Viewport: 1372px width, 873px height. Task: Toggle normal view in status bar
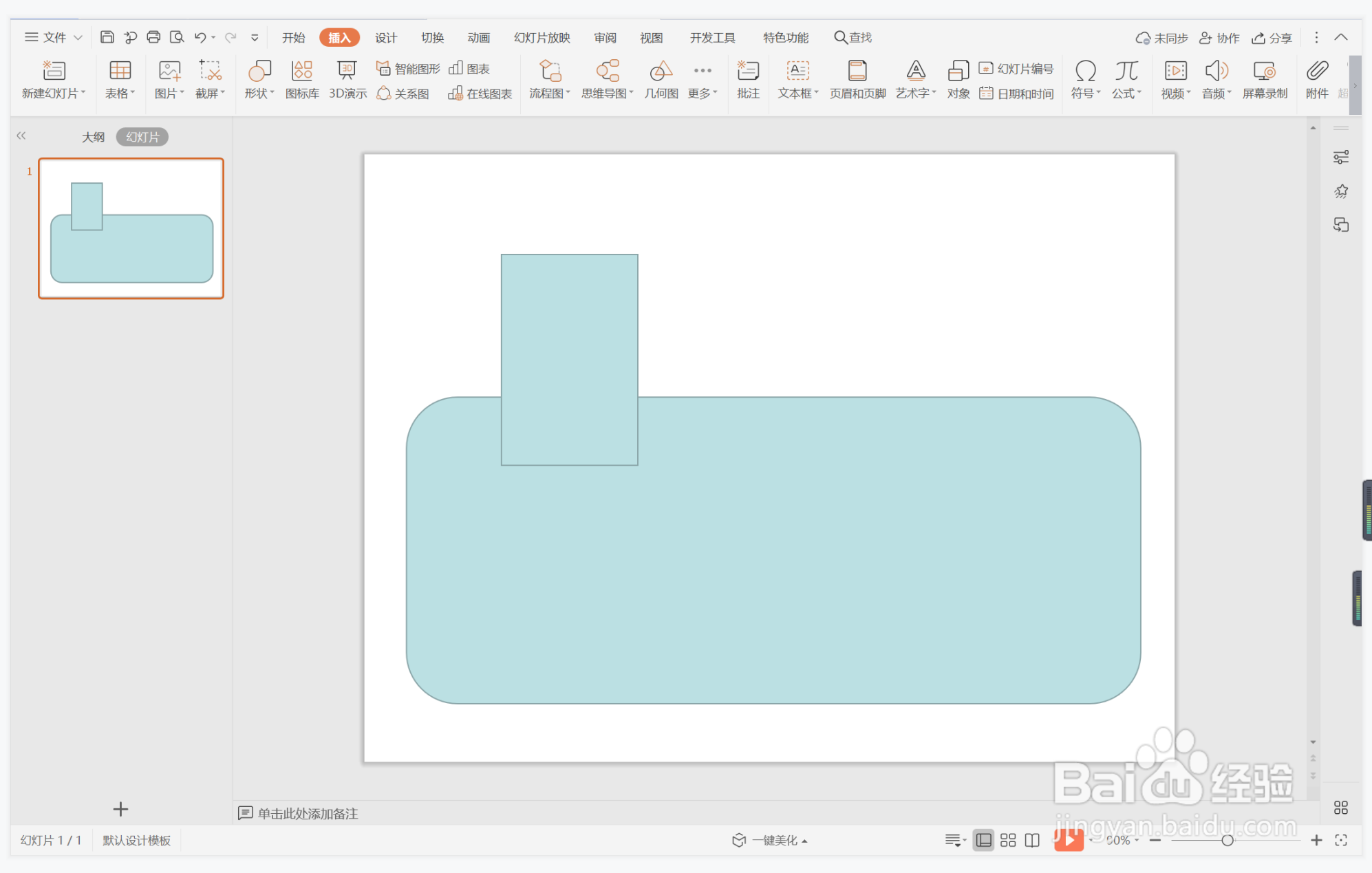984,840
